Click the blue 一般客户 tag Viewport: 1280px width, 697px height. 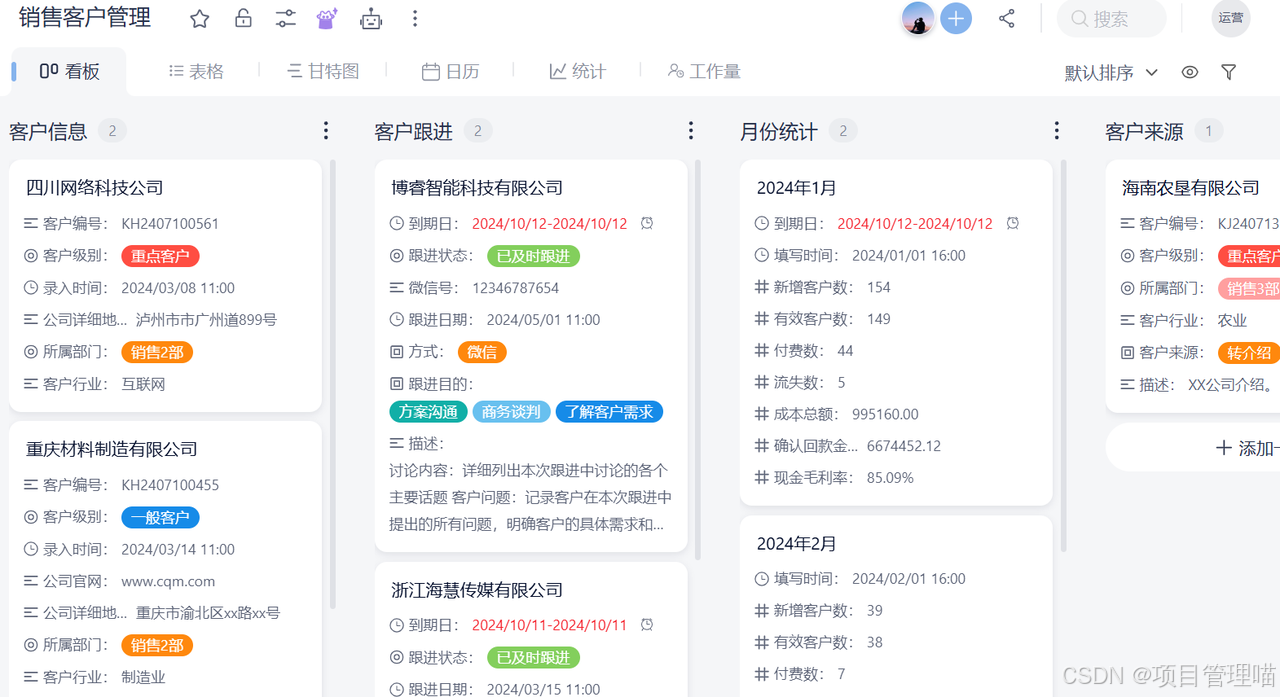tap(160, 517)
